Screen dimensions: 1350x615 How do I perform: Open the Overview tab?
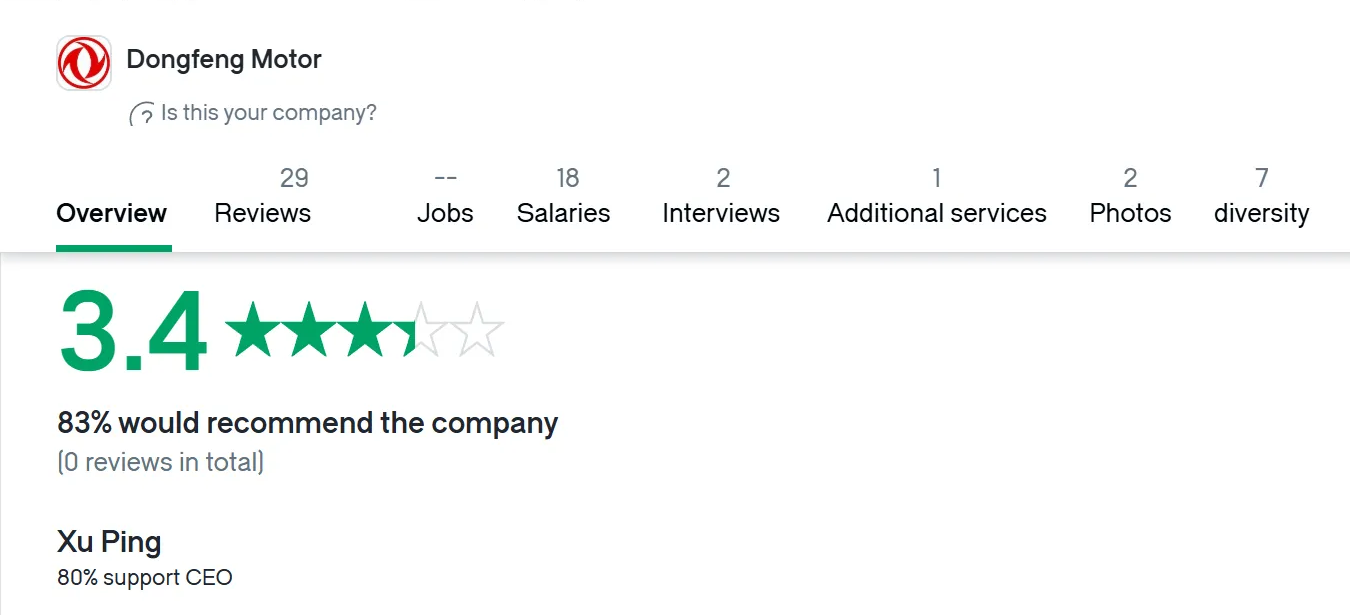(x=112, y=213)
